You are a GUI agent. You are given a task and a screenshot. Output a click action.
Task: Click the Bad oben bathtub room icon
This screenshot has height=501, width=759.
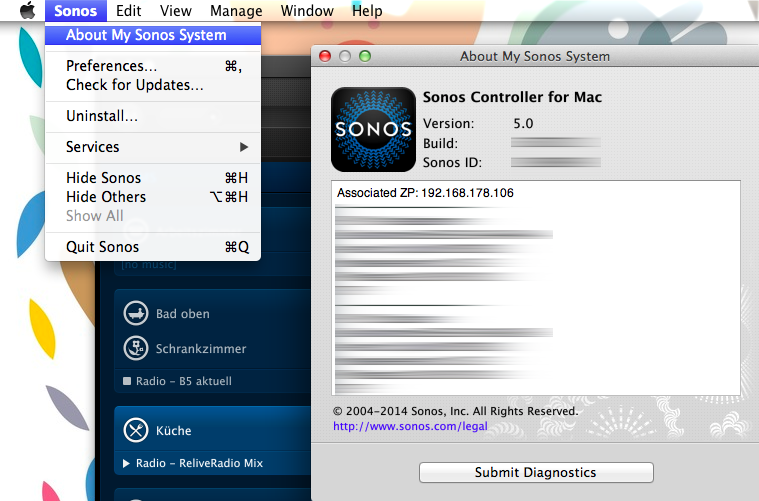136,313
